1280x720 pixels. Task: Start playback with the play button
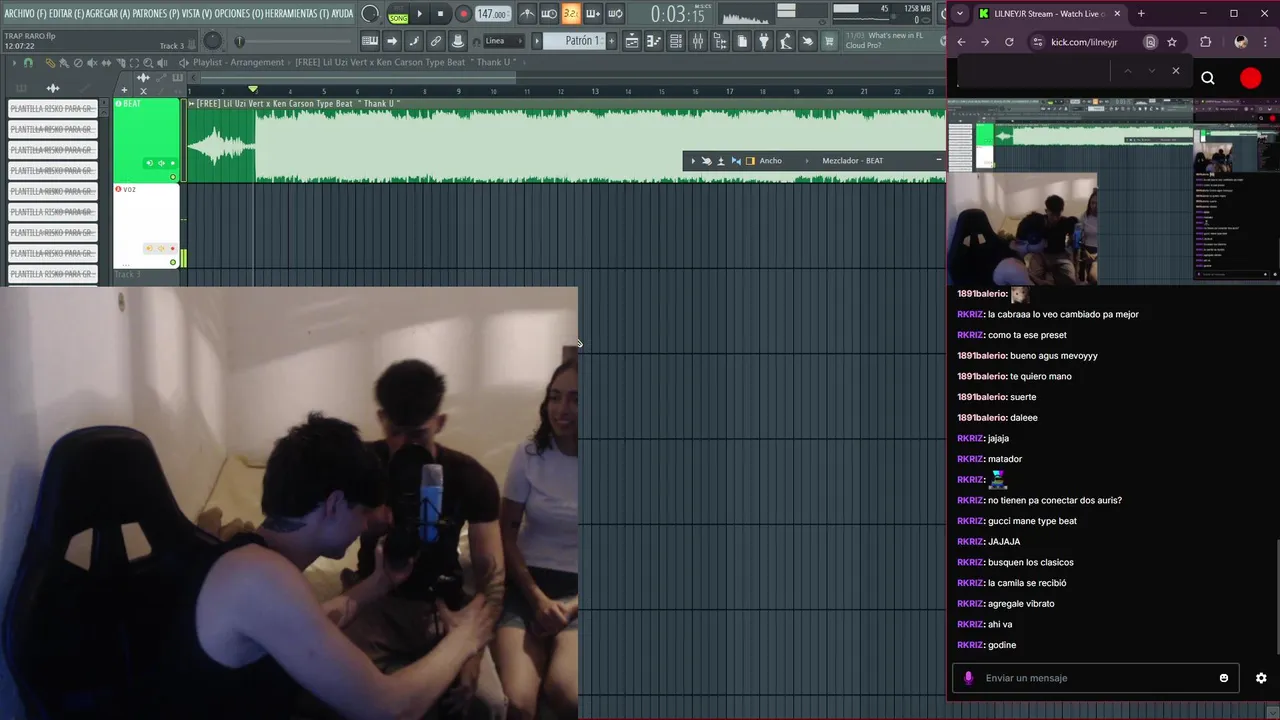coord(419,14)
